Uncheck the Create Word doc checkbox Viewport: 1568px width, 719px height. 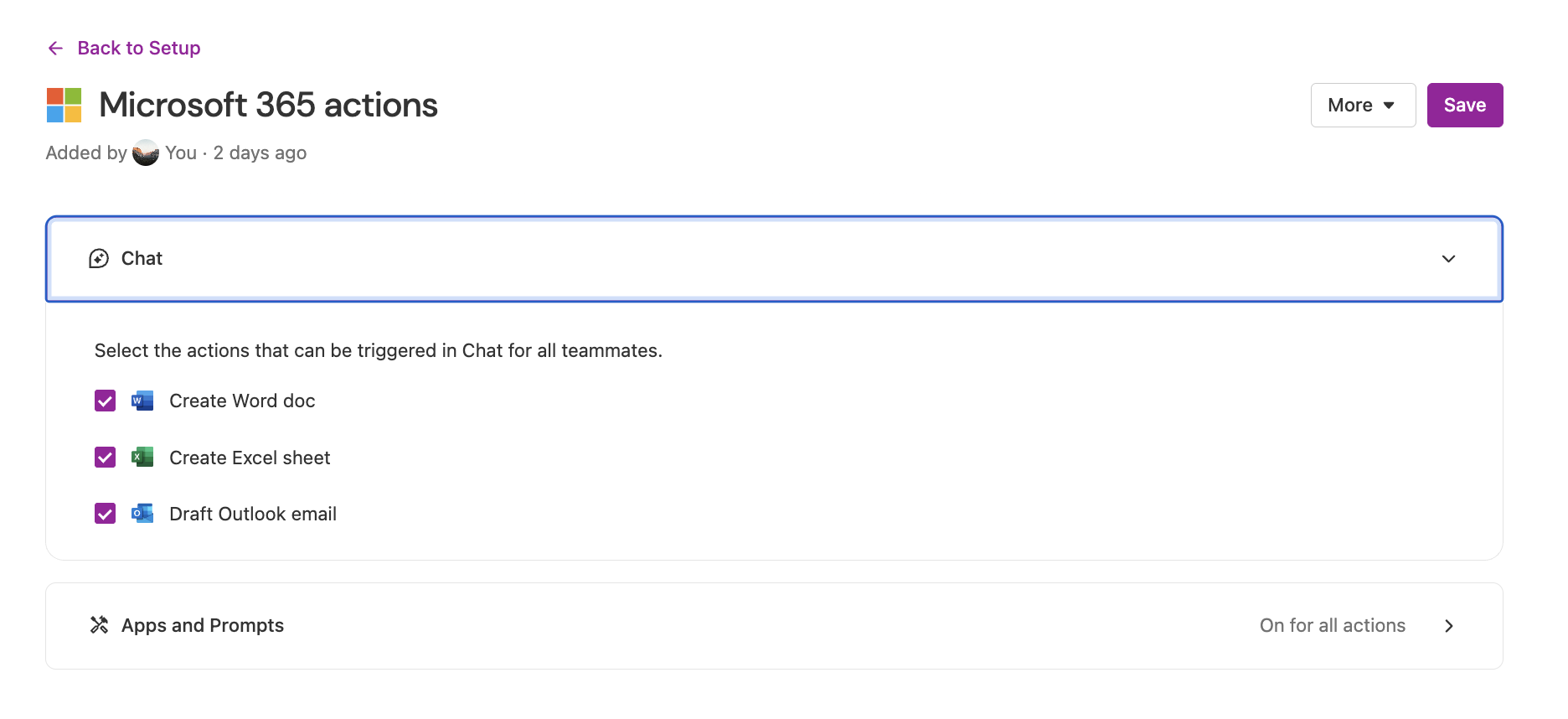(x=105, y=401)
